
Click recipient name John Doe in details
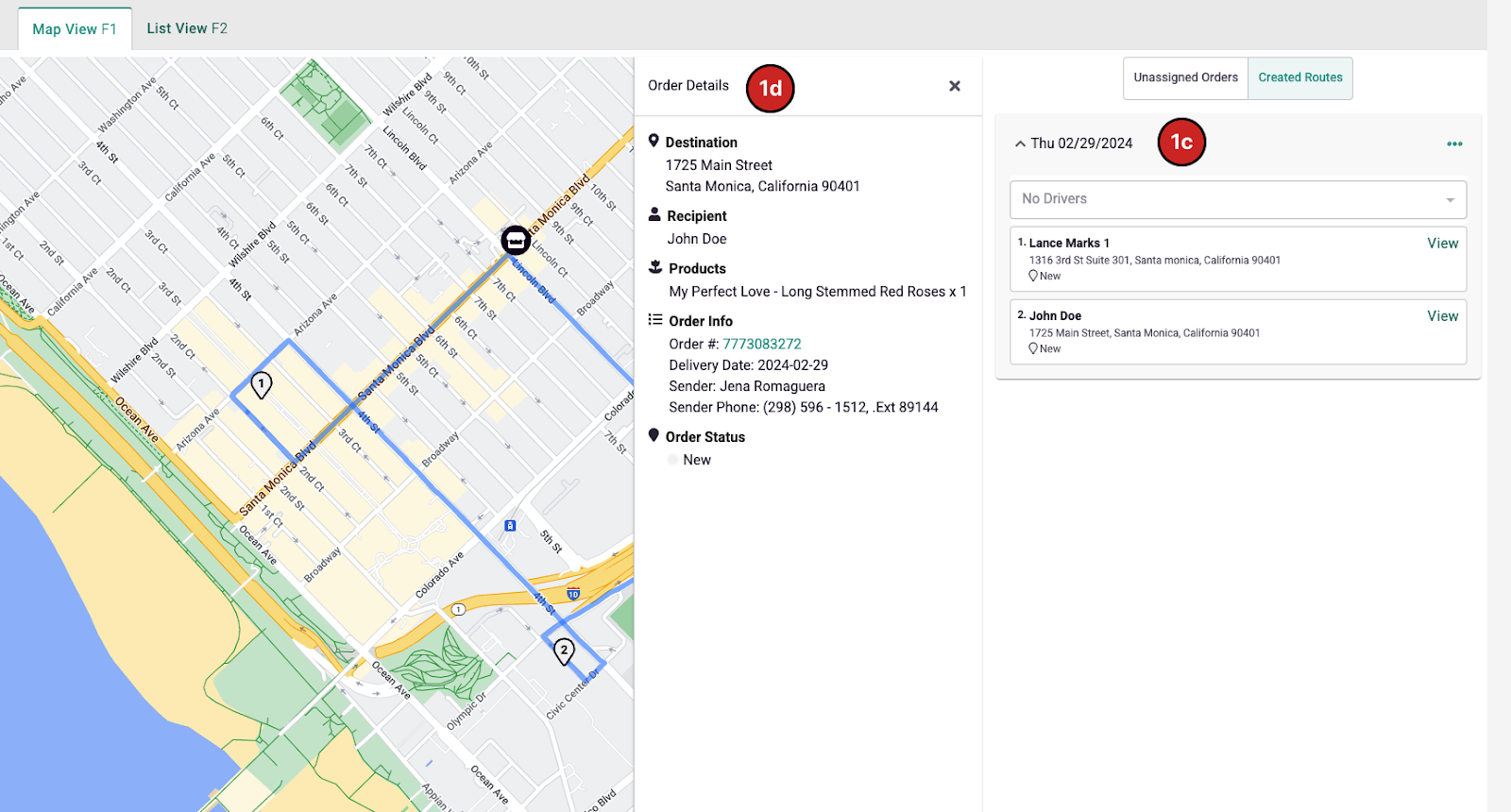click(697, 239)
